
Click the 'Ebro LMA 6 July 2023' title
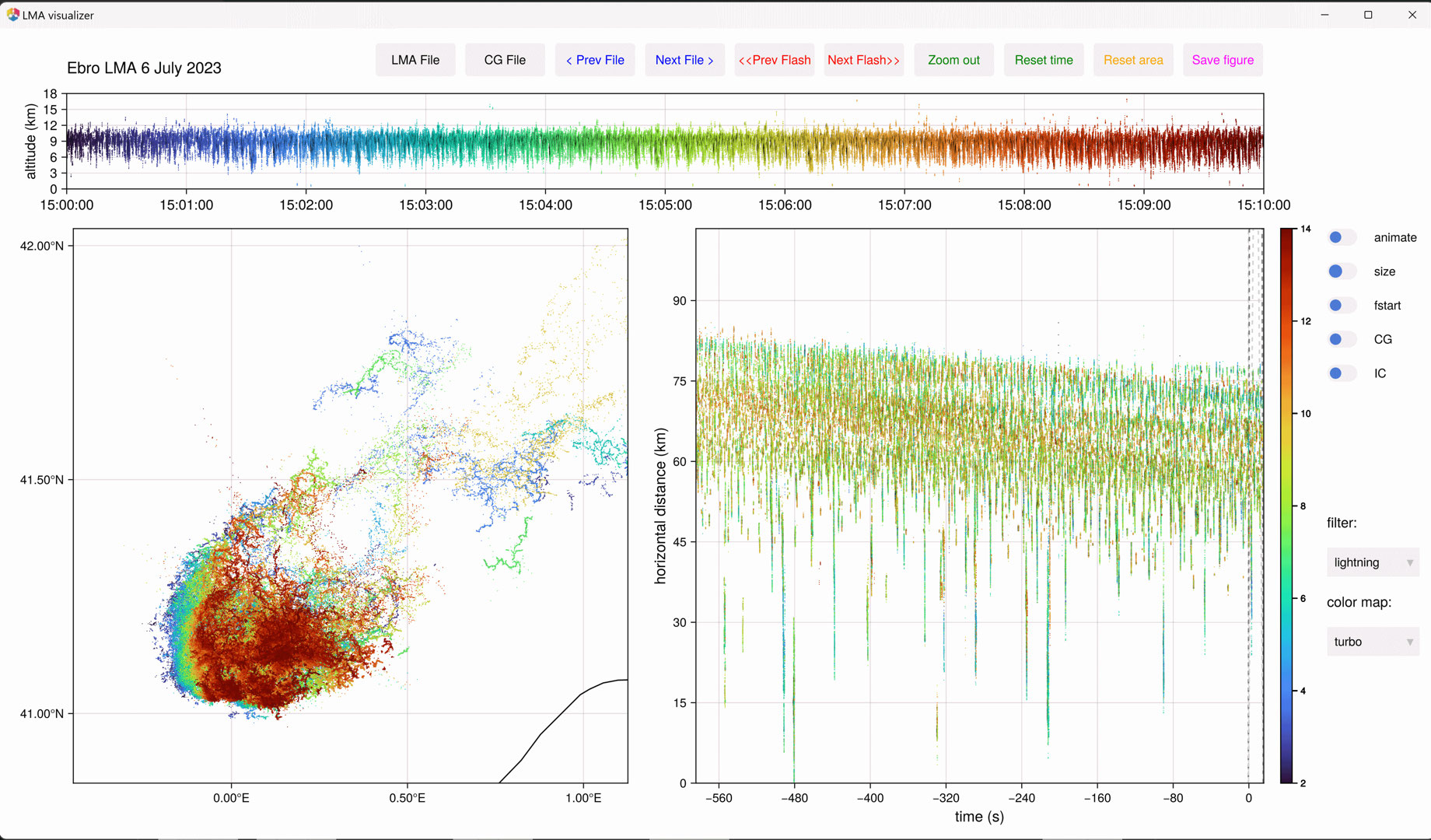[x=144, y=68]
